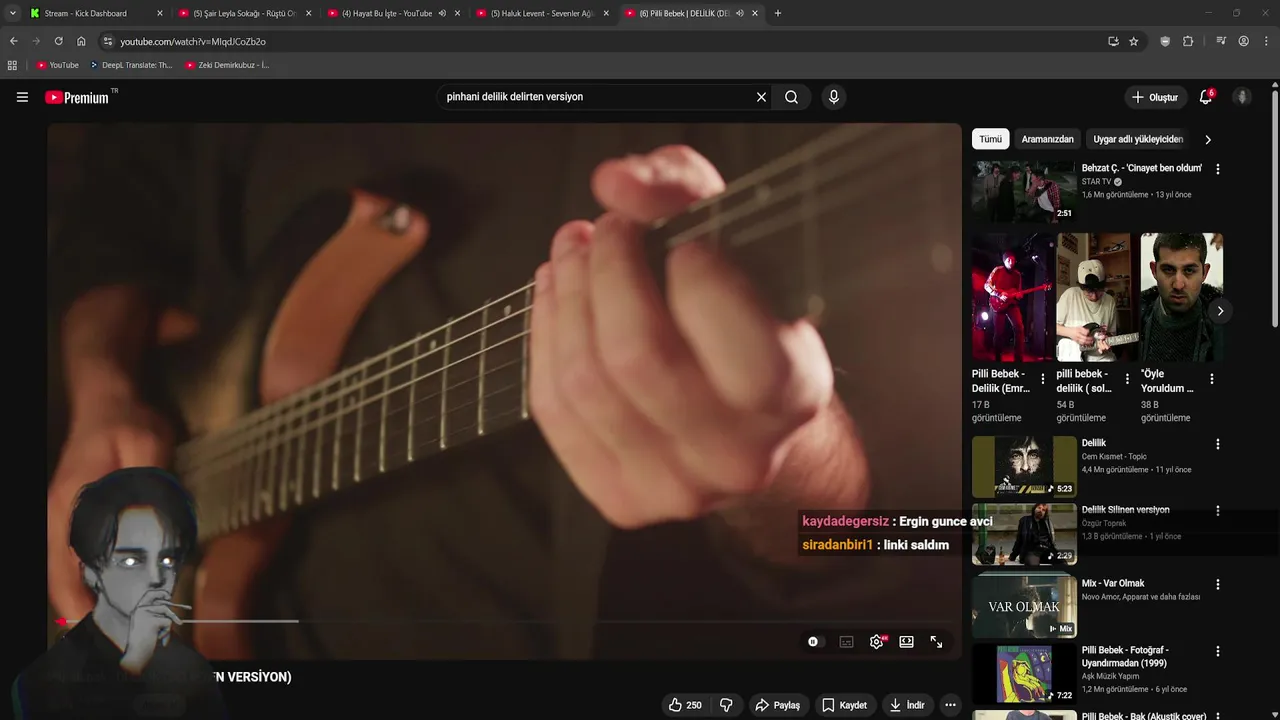View site information for youtube.com
1280x720 pixels.
click(107, 41)
